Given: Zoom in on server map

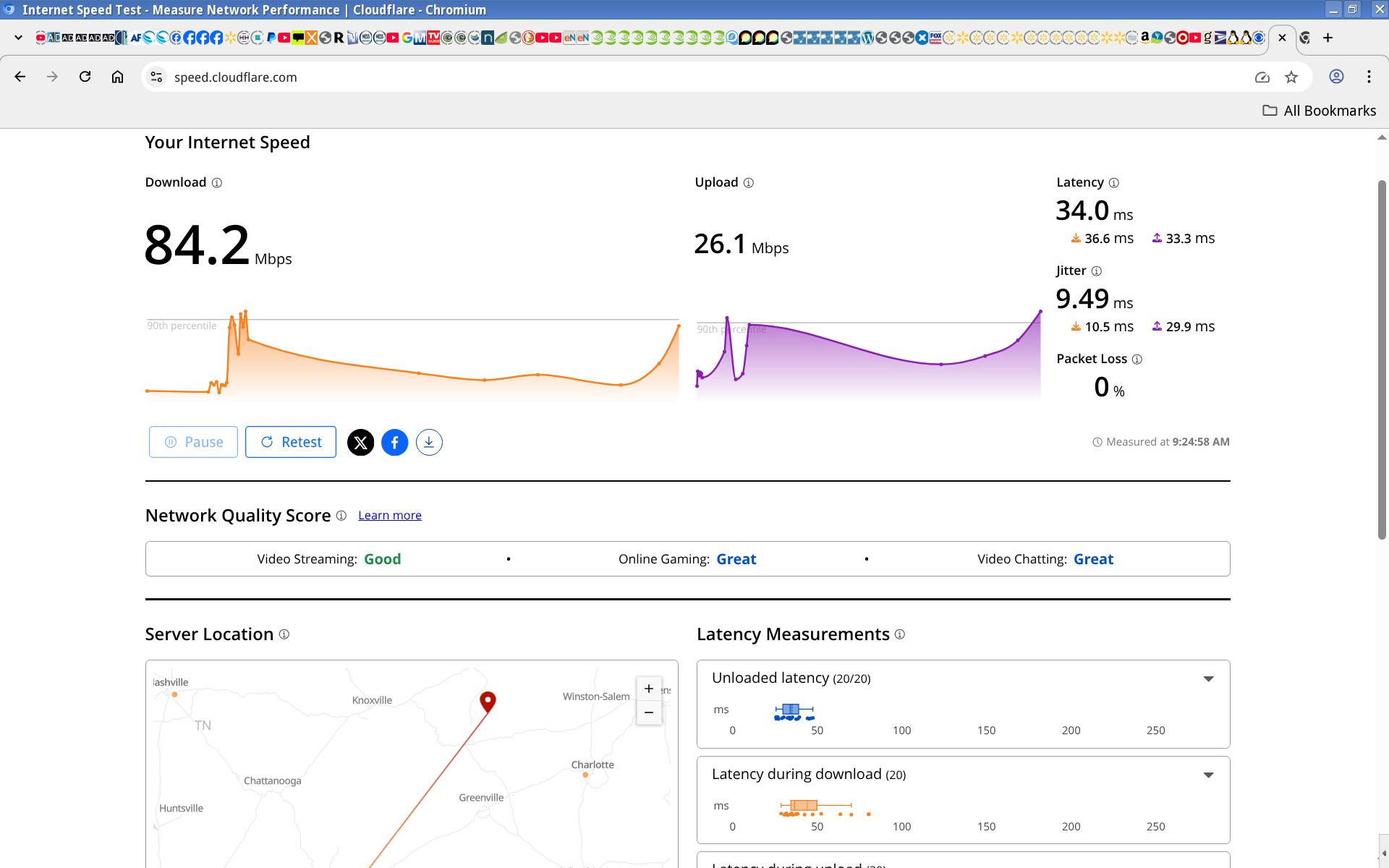Looking at the screenshot, I should pos(649,689).
